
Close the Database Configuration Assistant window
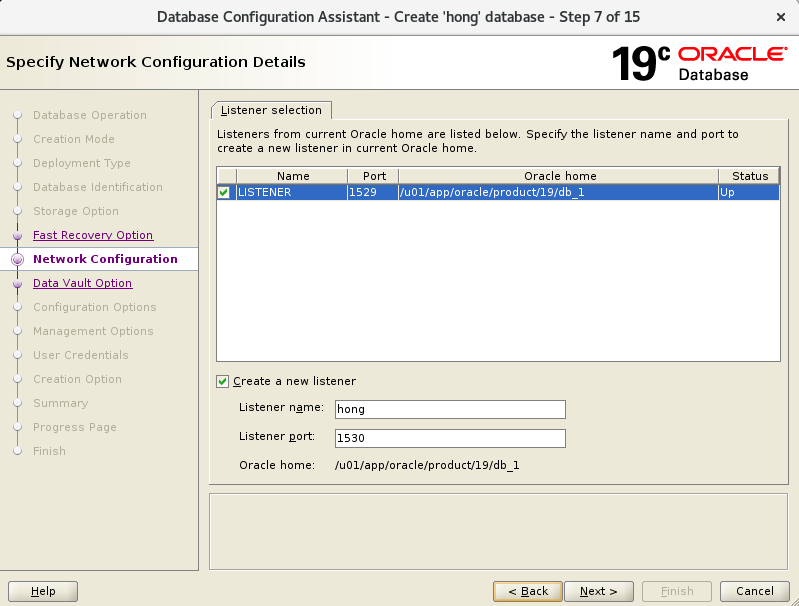tap(781, 17)
